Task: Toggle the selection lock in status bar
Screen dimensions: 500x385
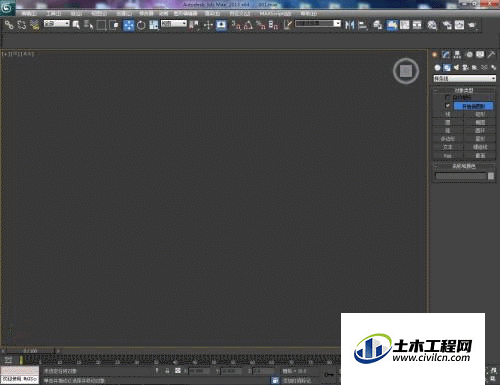Action: 167,371
